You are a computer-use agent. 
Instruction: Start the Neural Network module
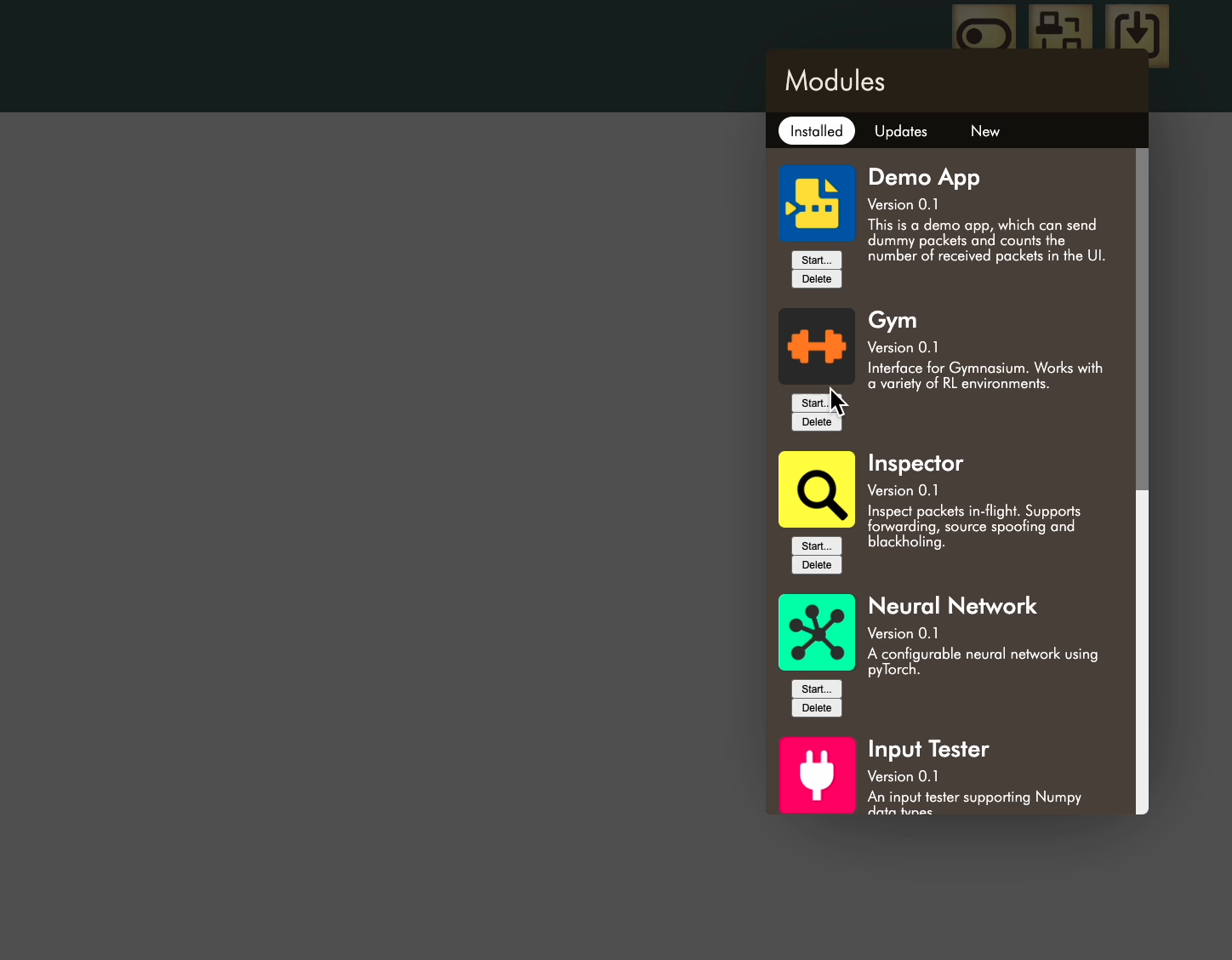click(x=816, y=689)
